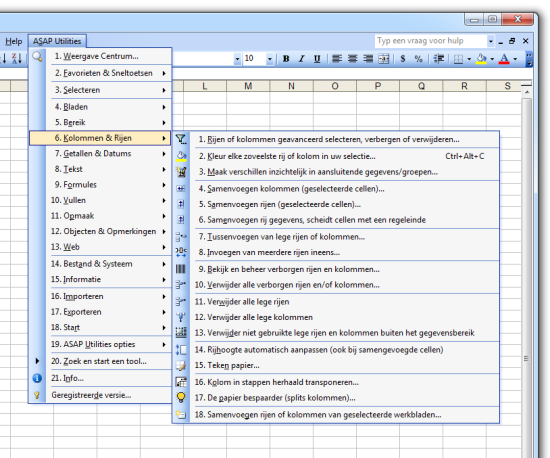550x458 pixels.
Task: Toggle Underline formatting
Action: 317,59
